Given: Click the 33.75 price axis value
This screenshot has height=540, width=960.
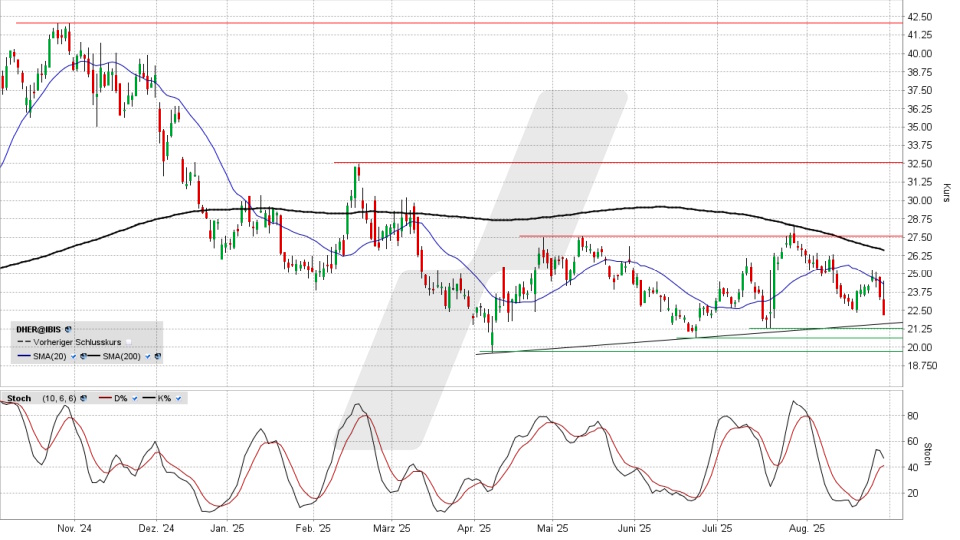Looking at the screenshot, I should [920, 145].
